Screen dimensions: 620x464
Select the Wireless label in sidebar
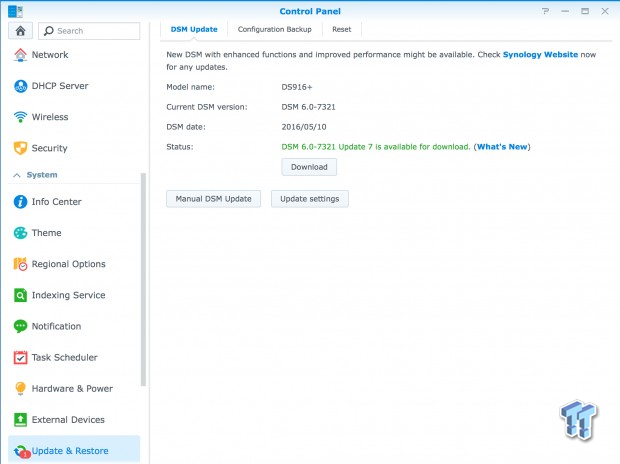coord(50,117)
